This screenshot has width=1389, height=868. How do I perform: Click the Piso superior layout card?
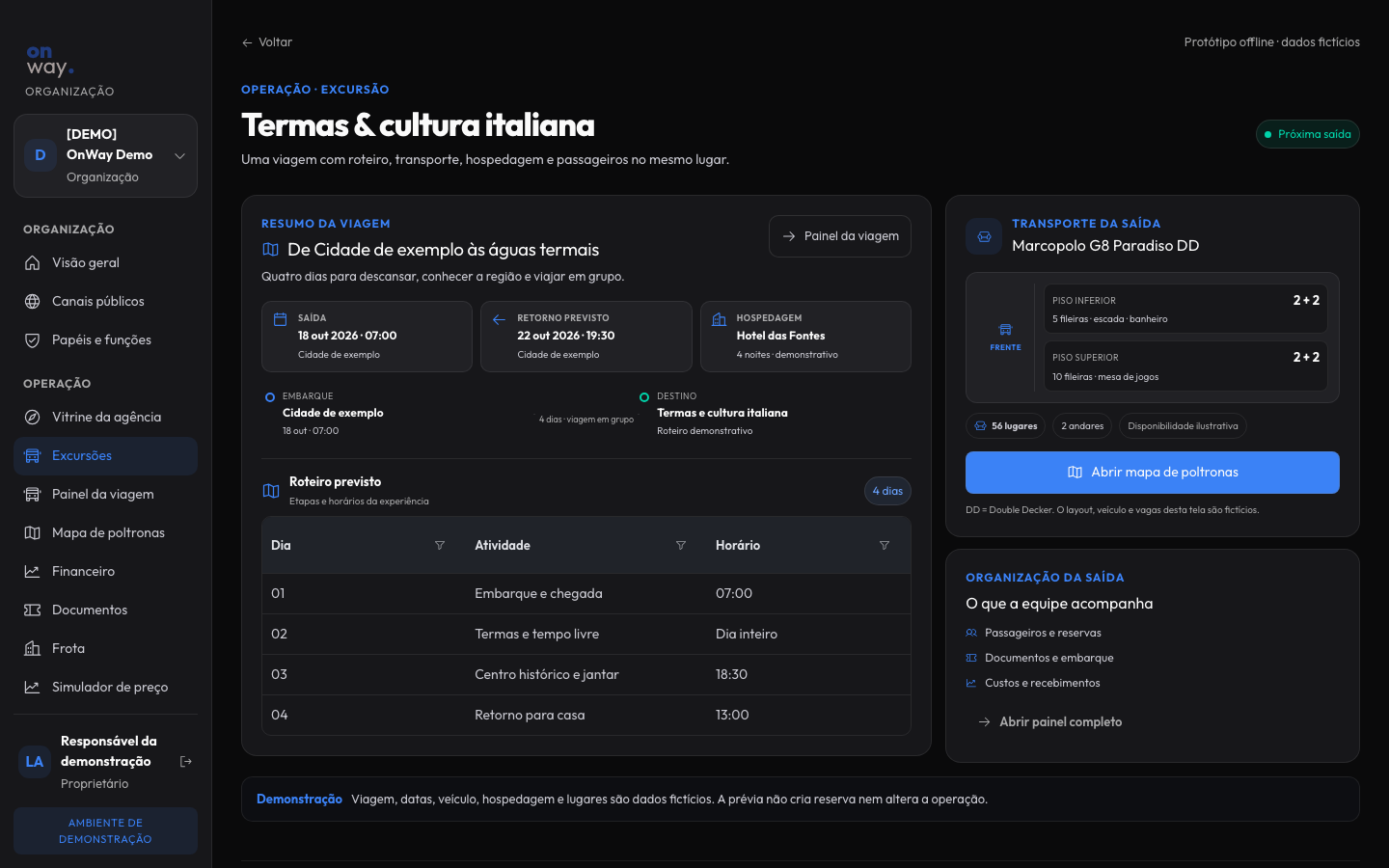1185,366
